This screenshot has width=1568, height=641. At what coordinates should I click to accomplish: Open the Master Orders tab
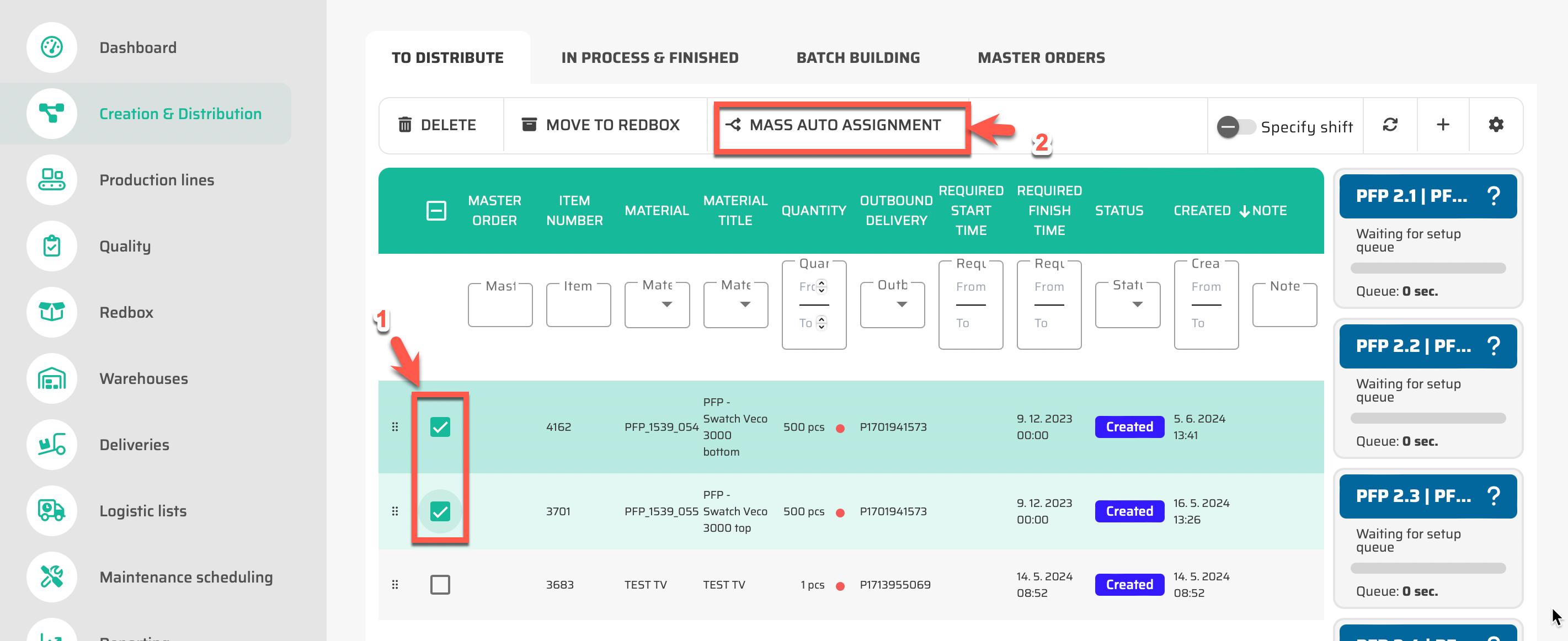1041,58
